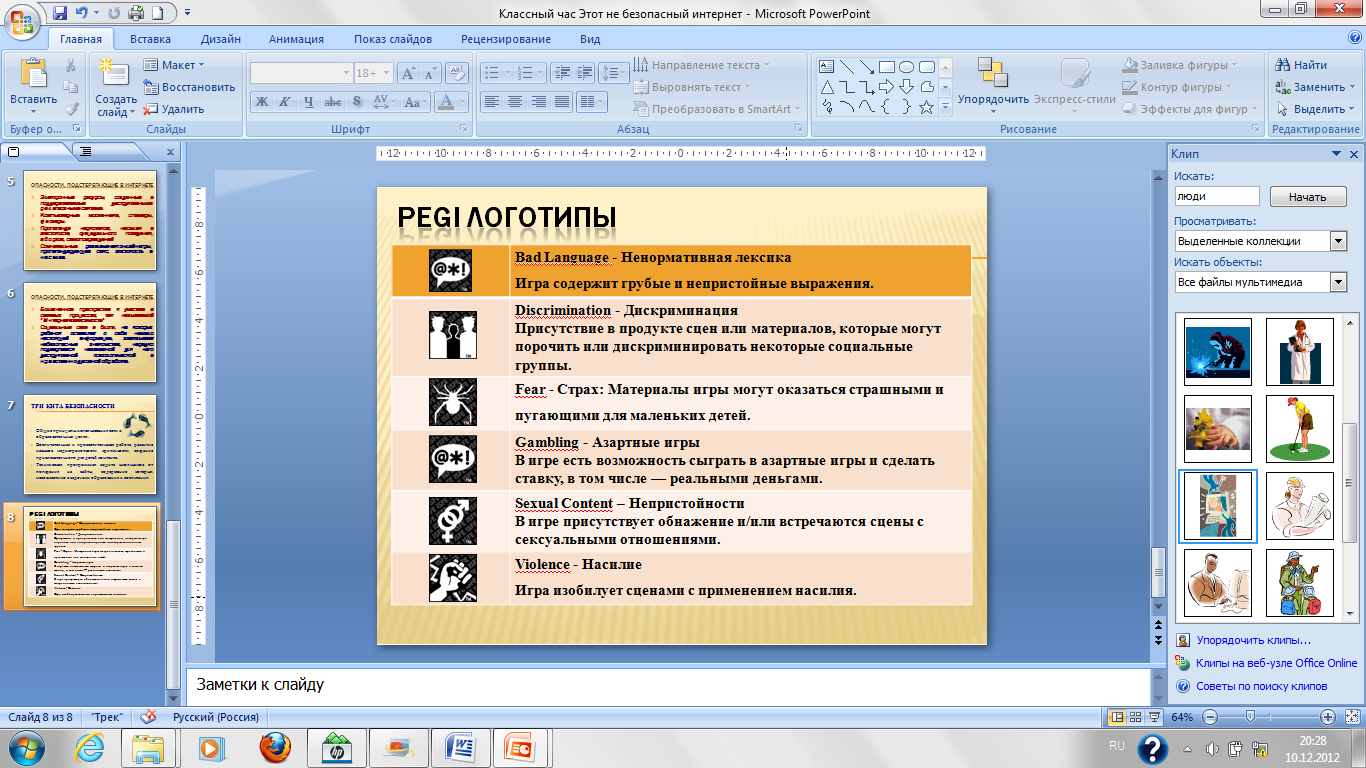This screenshot has height=768, width=1366.
Task: Open the Word icon in taskbar
Action: click(x=459, y=747)
